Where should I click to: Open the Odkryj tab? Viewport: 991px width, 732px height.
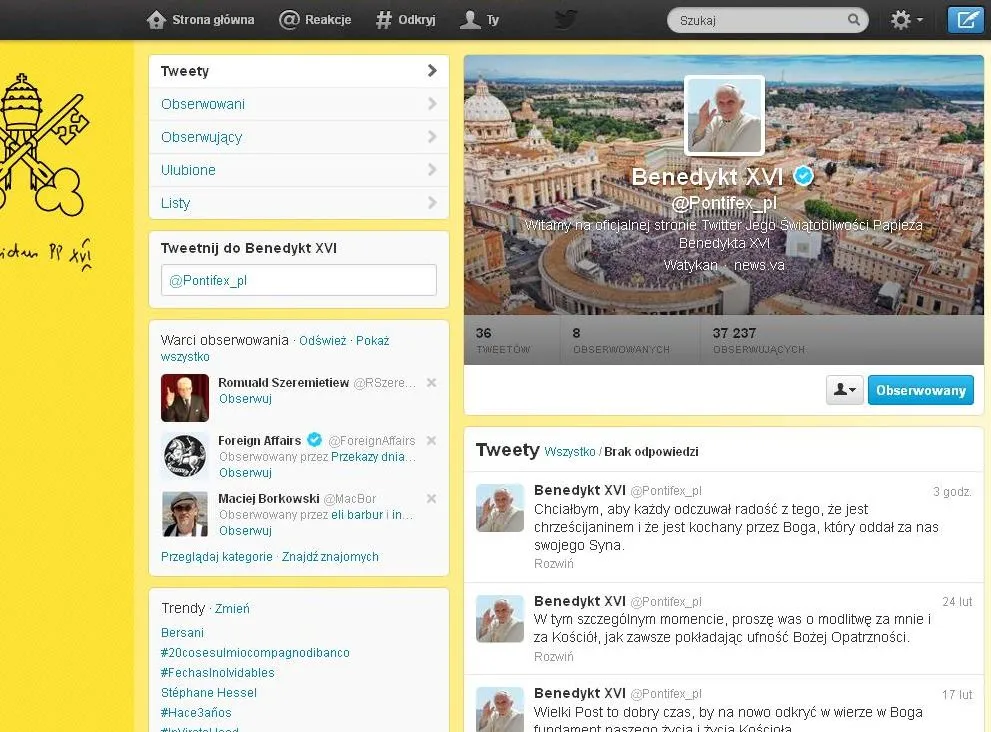click(405, 20)
